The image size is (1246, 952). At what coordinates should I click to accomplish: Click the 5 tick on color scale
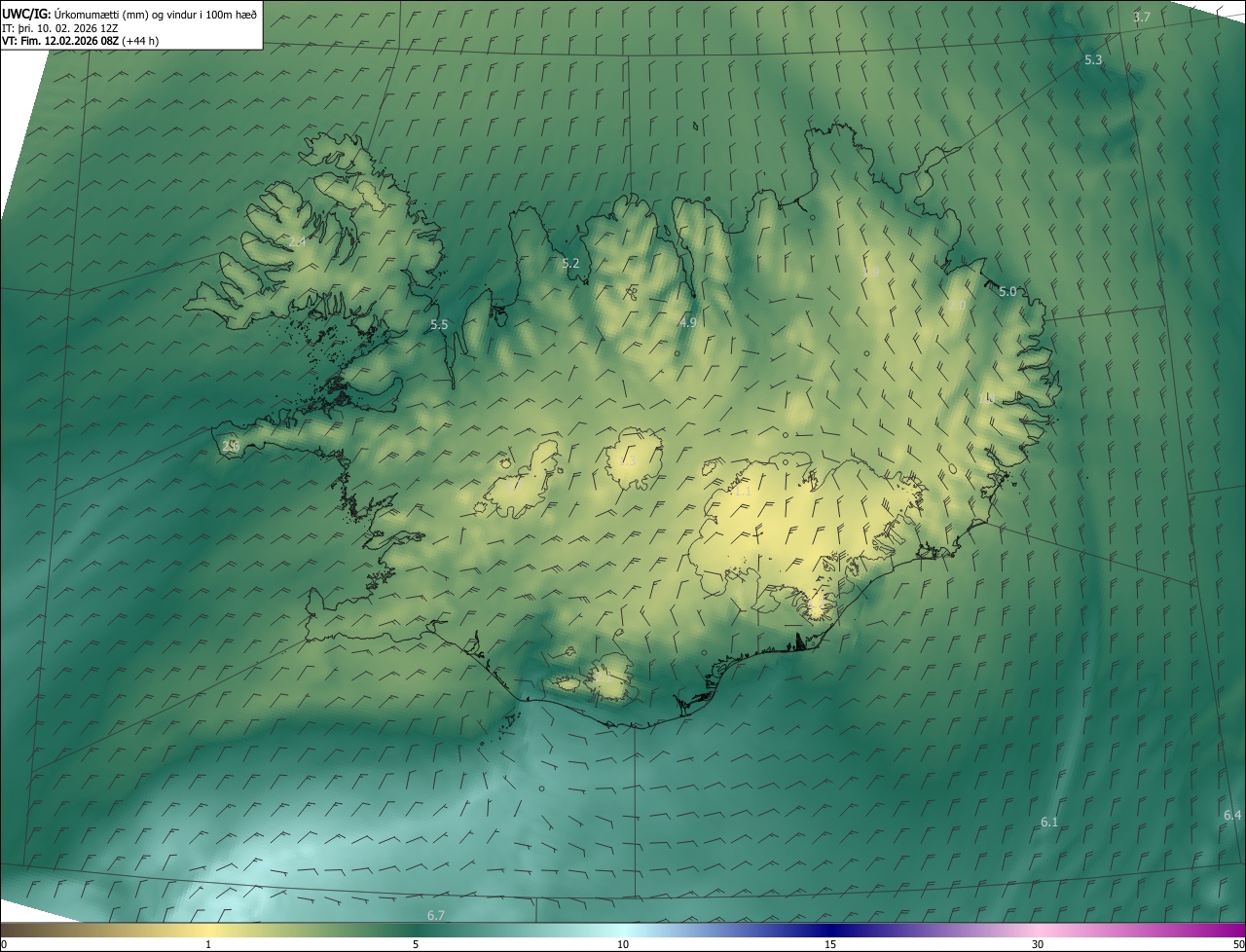416,944
